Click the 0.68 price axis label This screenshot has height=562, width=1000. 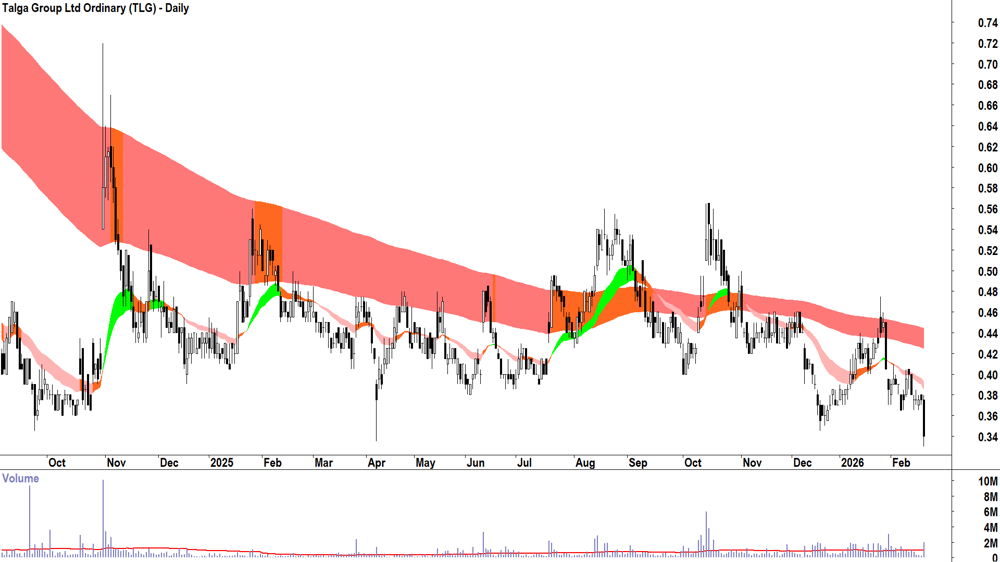tap(988, 85)
